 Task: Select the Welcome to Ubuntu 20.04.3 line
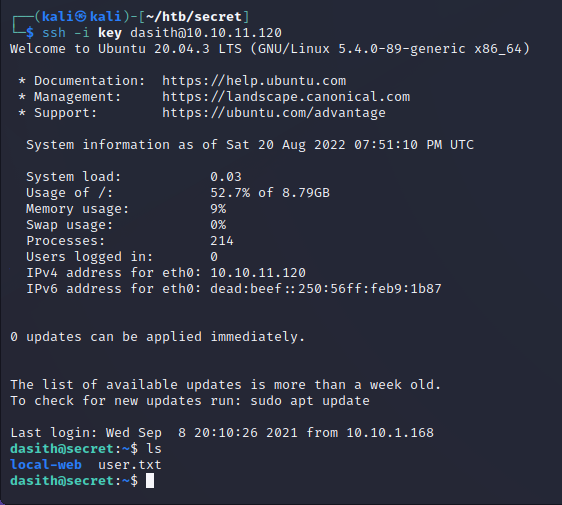click(270, 49)
